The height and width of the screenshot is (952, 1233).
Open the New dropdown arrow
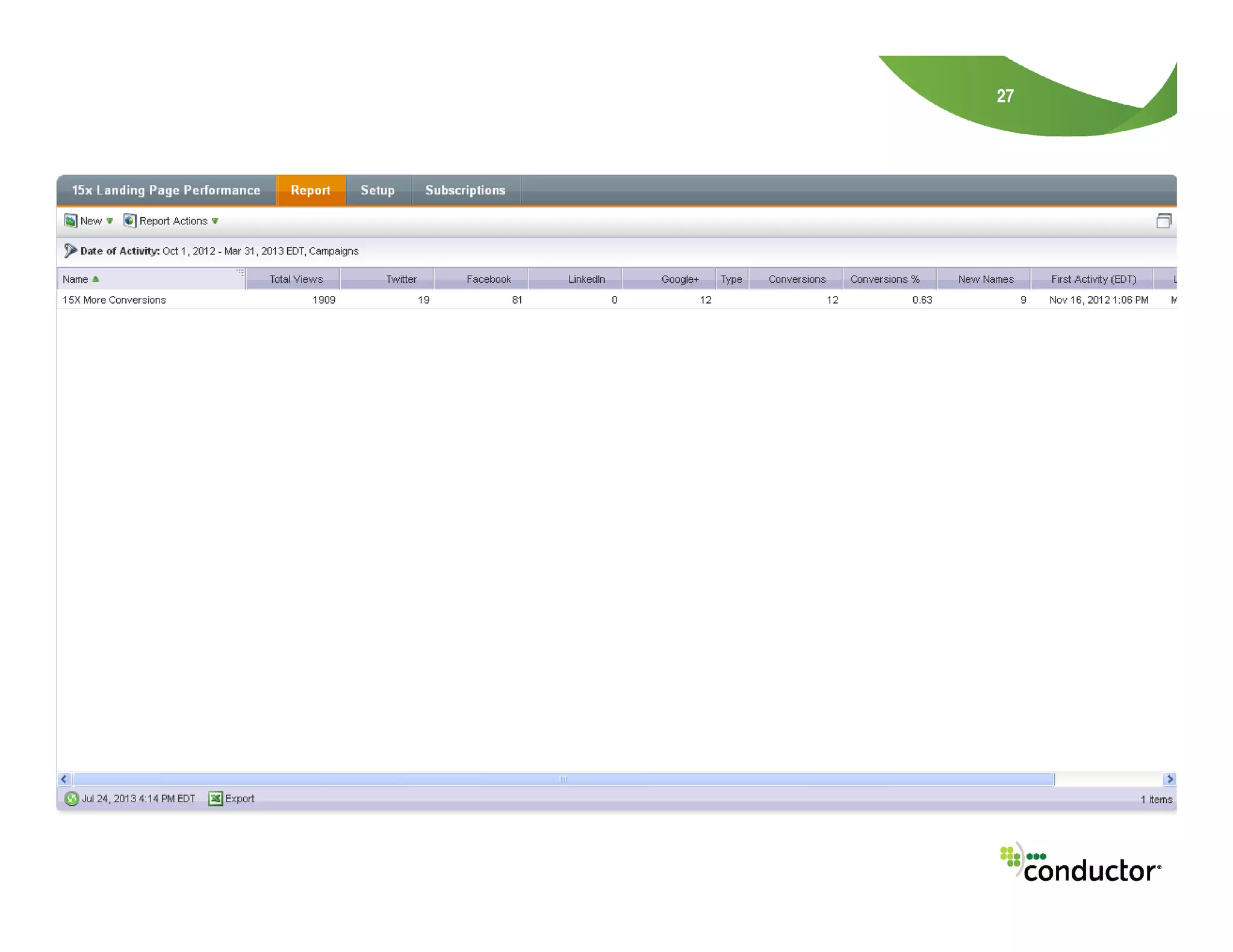click(x=110, y=221)
